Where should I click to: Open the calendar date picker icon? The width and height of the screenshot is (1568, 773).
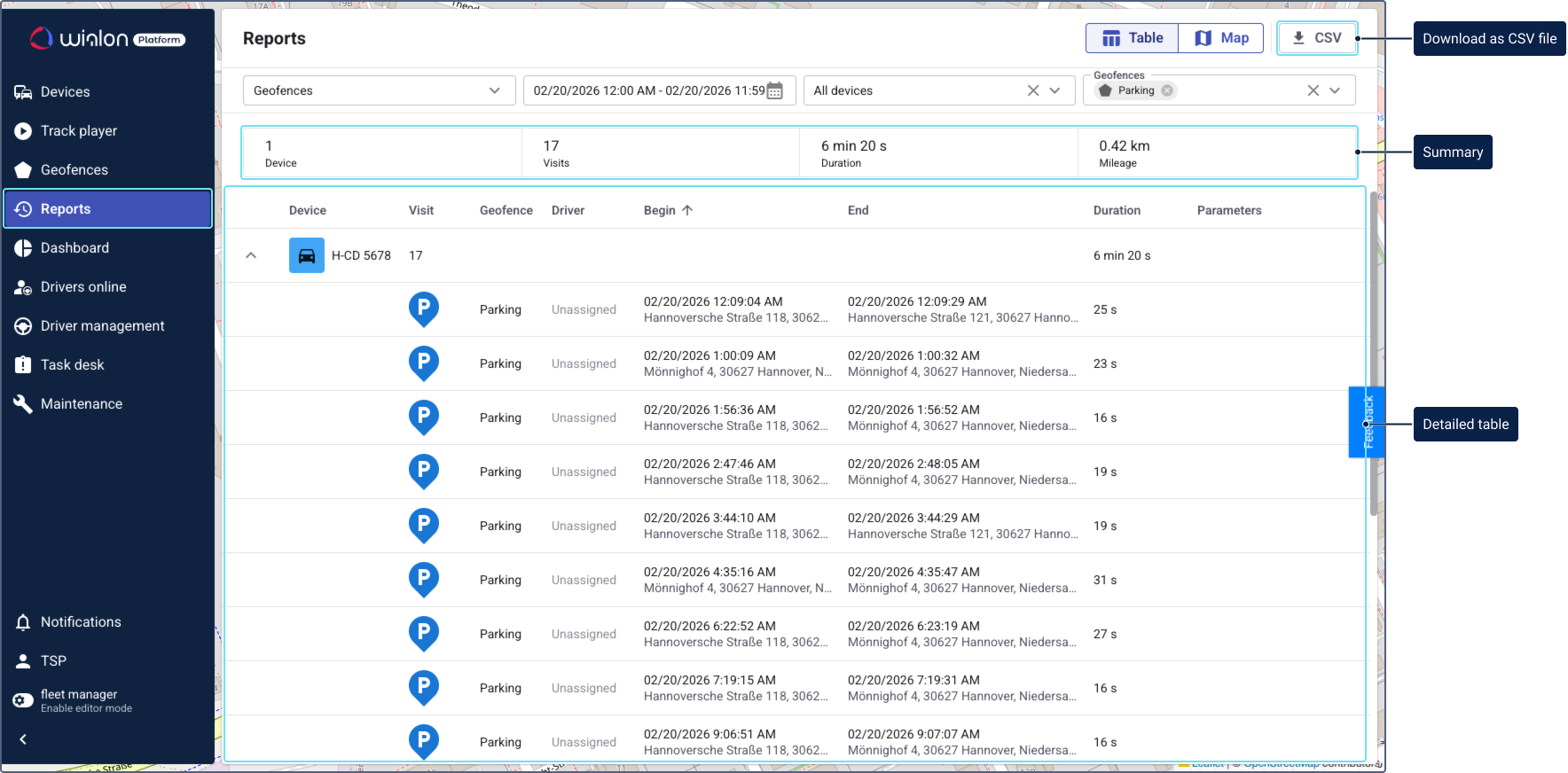pyautogui.click(x=774, y=90)
